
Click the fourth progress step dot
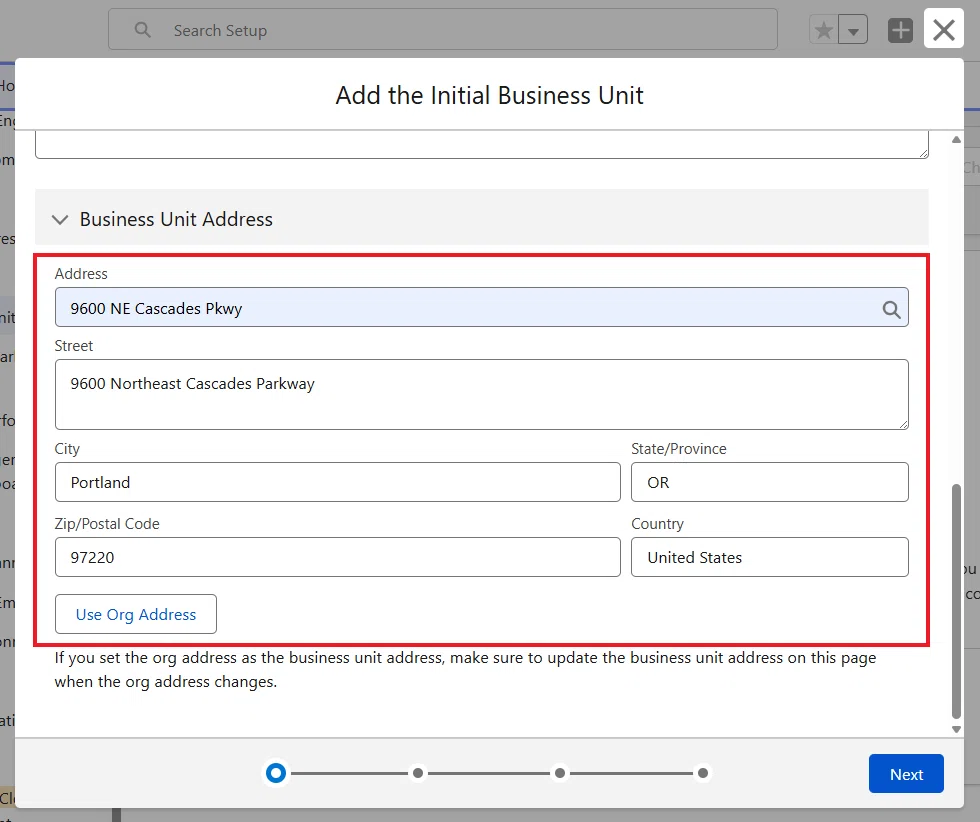pos(702,773)
